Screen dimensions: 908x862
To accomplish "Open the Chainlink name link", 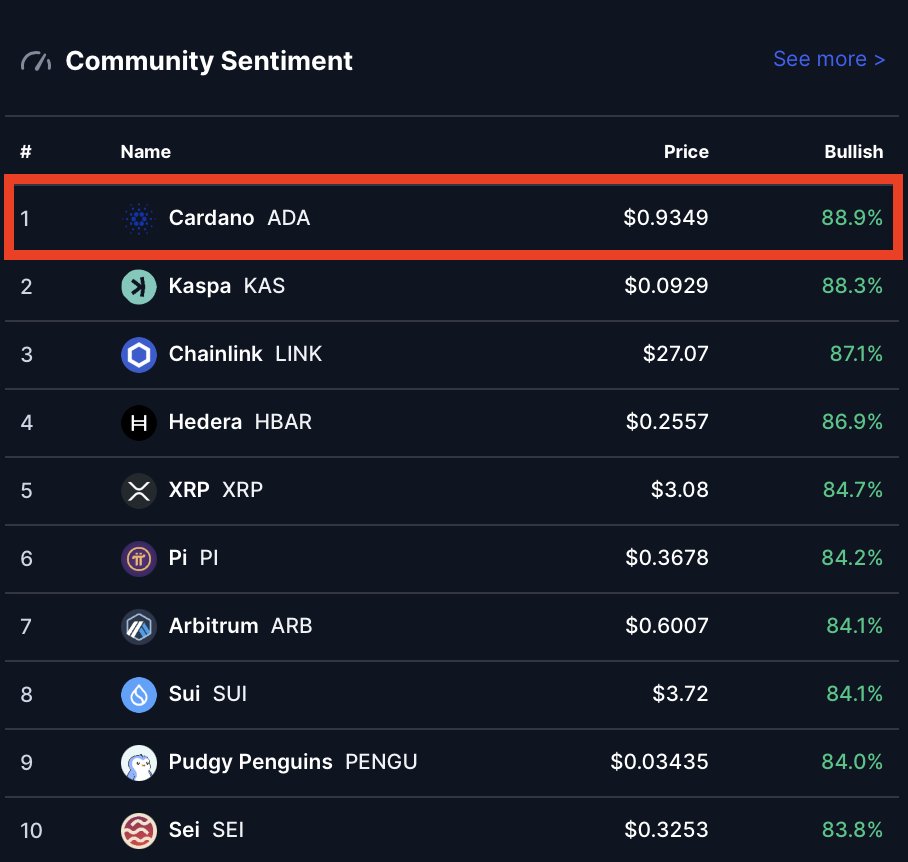I will [215, 354].
